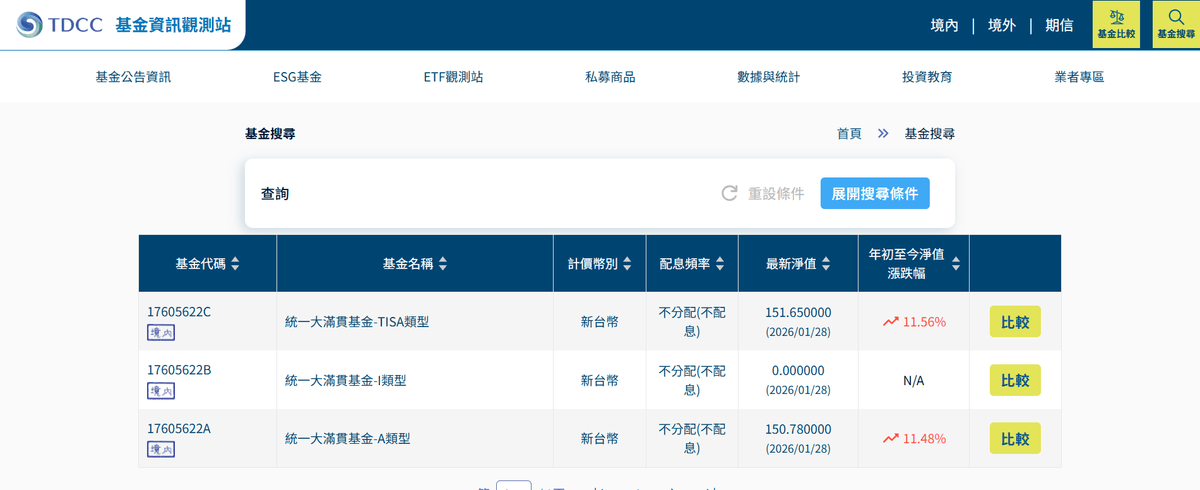Viewport: 1200px width, 490px height.
Task: Sort by 基金名稱 column arrows
Action: (443, 264)
